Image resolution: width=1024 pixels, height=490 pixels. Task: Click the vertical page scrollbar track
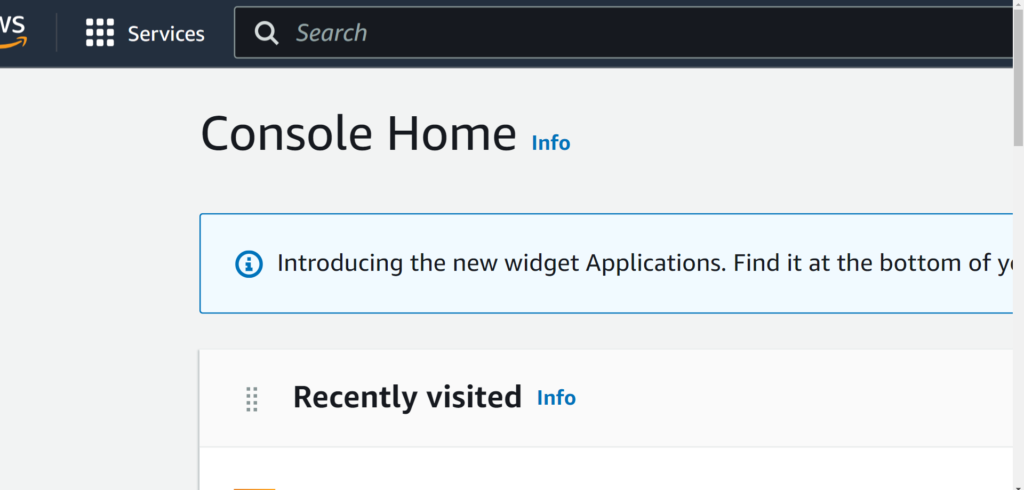click(x=1018, y=300)
